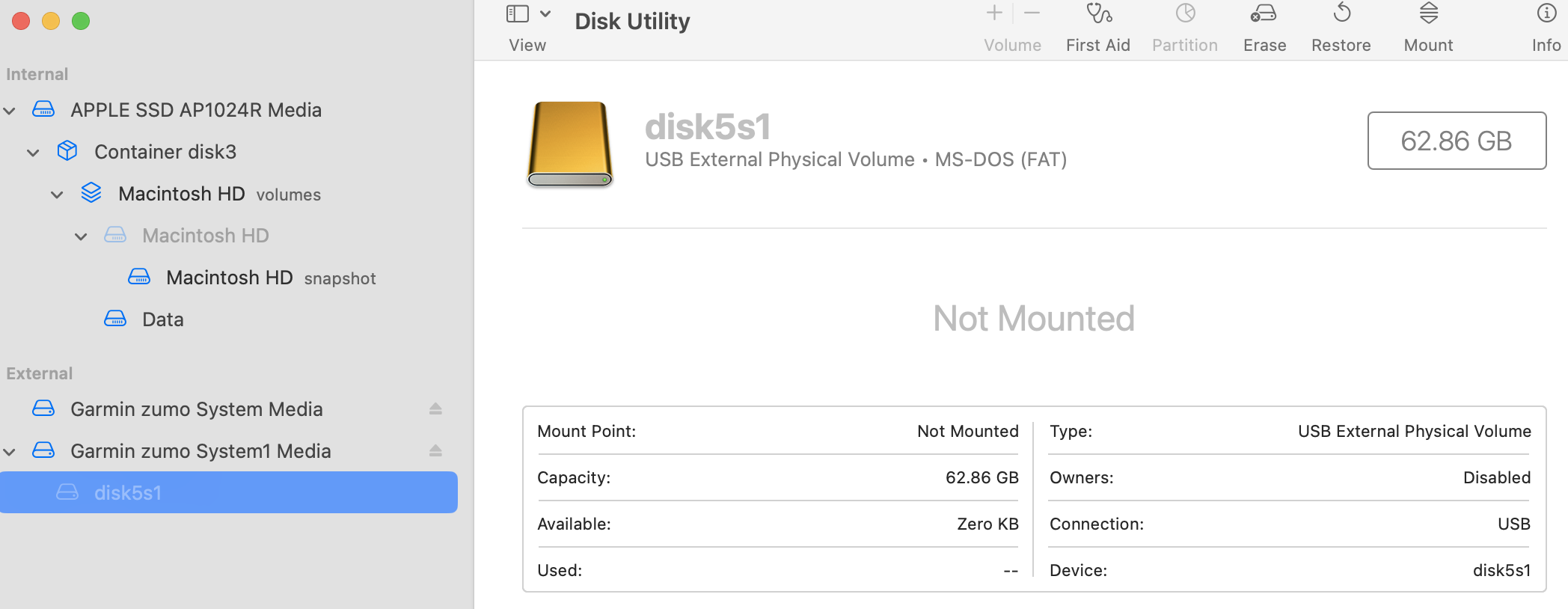The height and width of the screenshot is (609, 1568).
Task: Select Garmin zumo System Media disk
Action: click(196, 409)
